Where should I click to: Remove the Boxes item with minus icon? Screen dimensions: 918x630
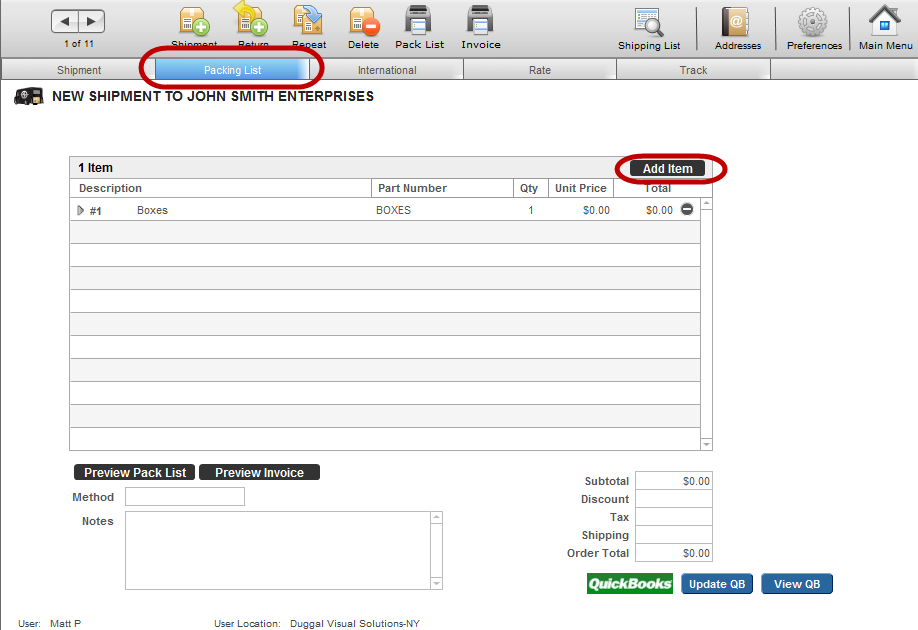(687, 209)
